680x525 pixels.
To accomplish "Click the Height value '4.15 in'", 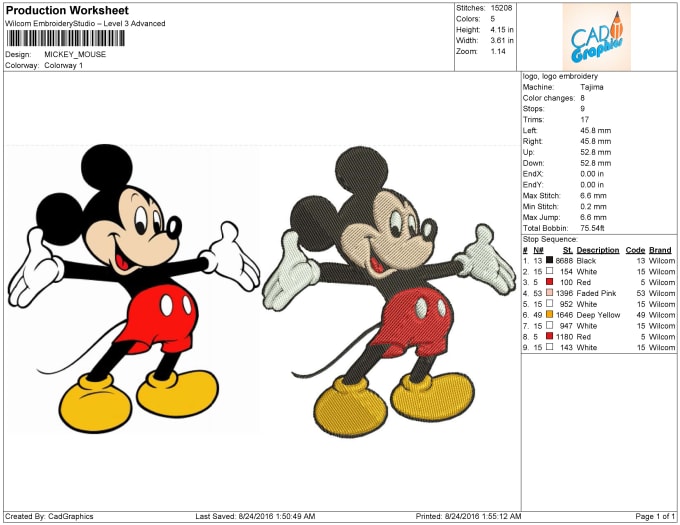I will pos(502,29).
